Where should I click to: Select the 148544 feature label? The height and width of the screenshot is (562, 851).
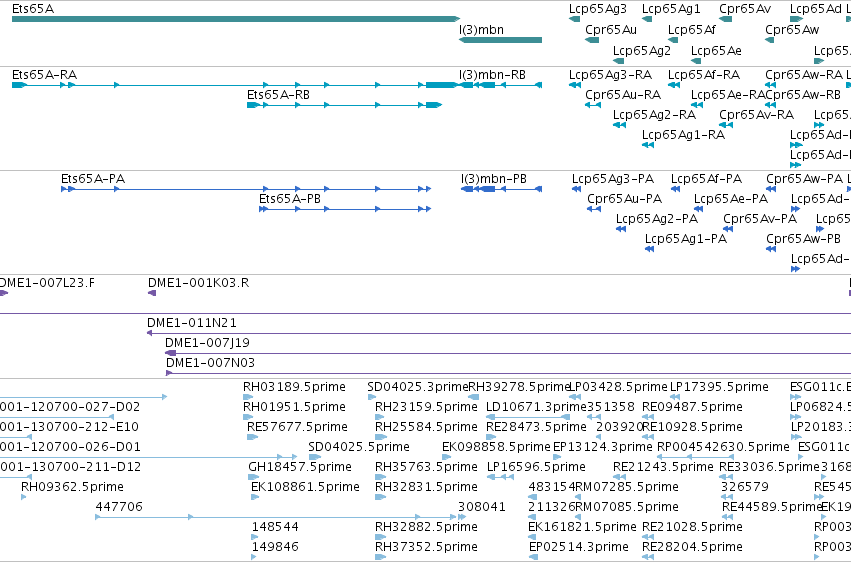275,527
